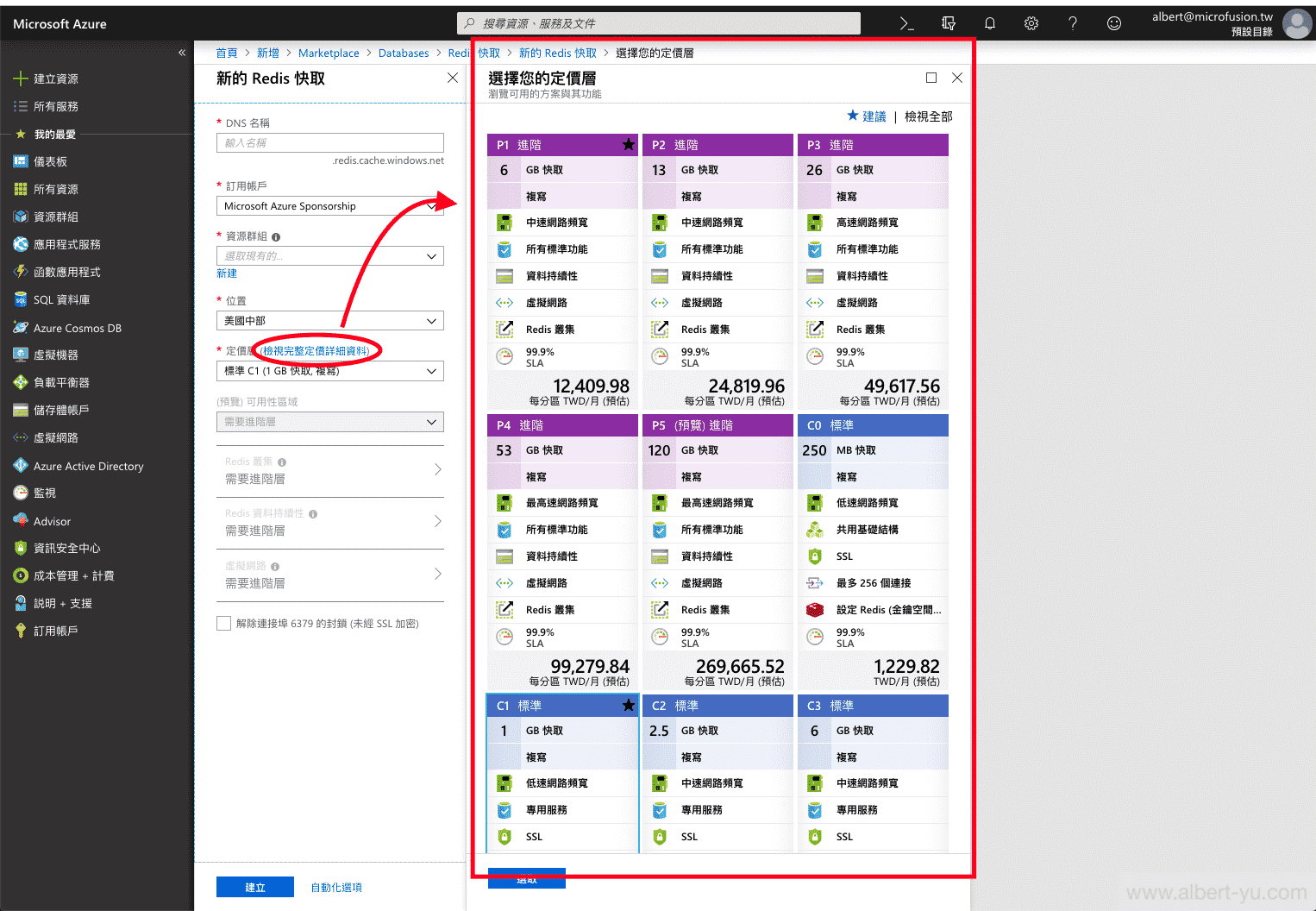Open 資源群組 dropdown
Viewport: 1316px width, 911px height.
[330, 256]
